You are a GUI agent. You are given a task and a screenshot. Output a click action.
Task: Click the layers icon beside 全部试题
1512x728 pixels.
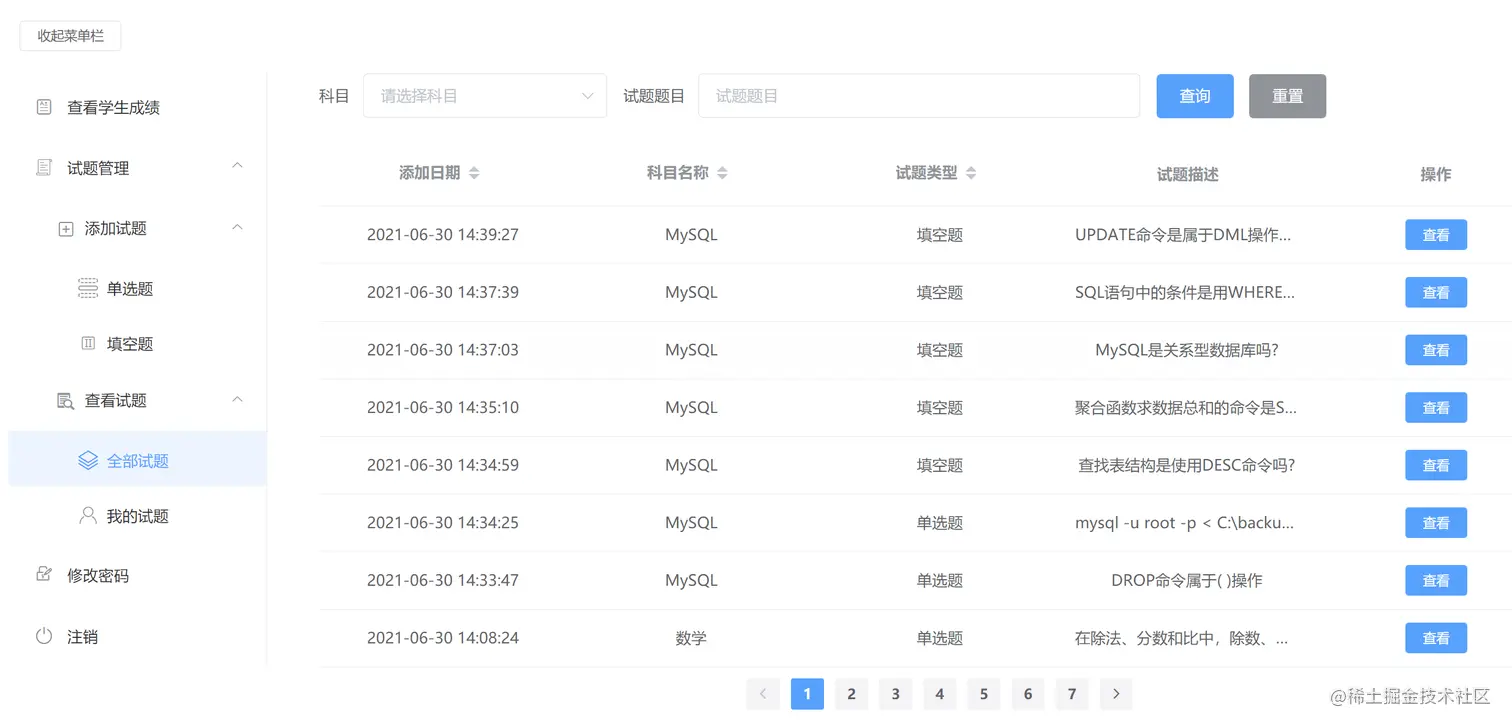(88, 461)
